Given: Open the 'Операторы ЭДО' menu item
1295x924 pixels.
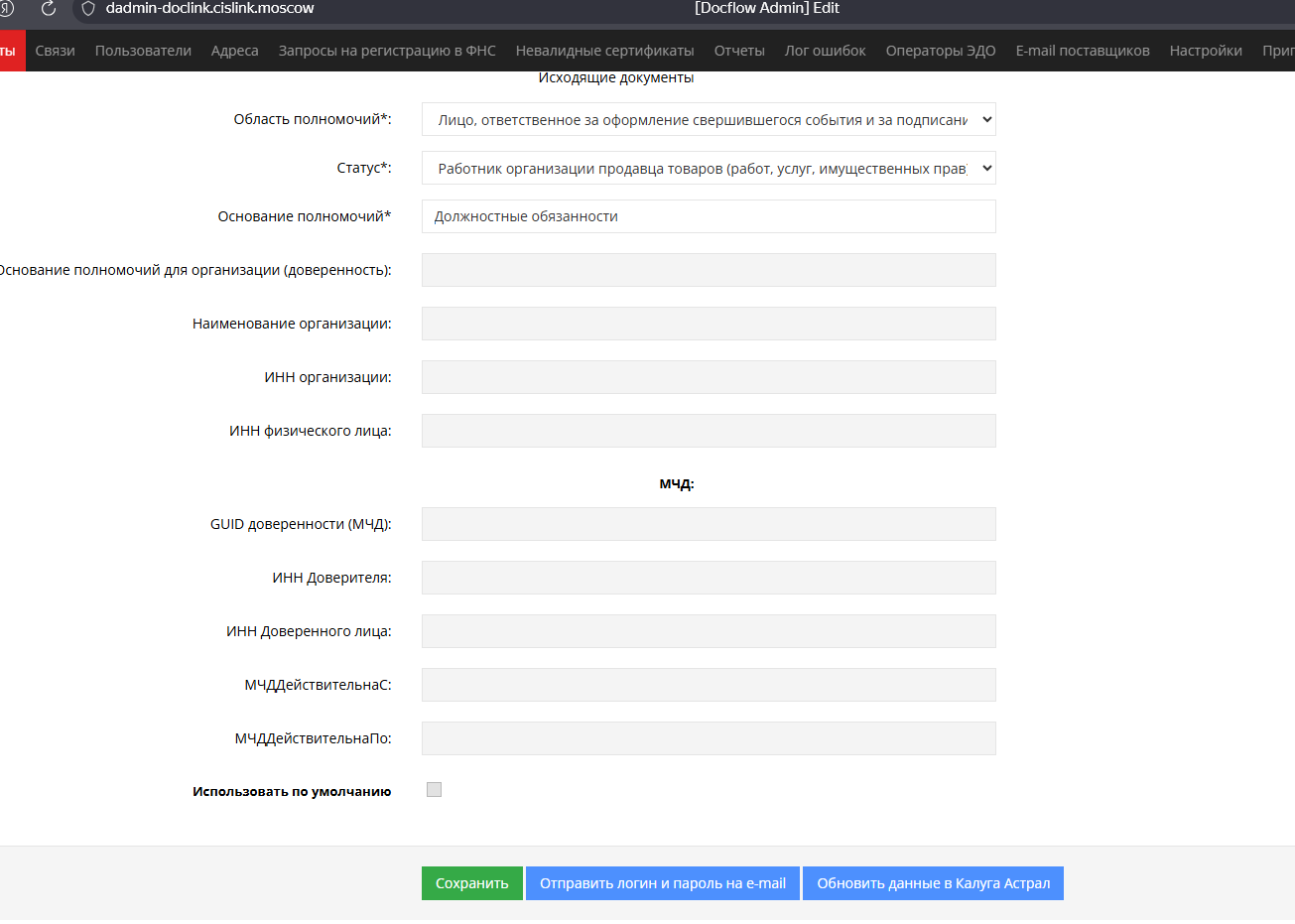Looking at the screenshot, I should 941,51.
